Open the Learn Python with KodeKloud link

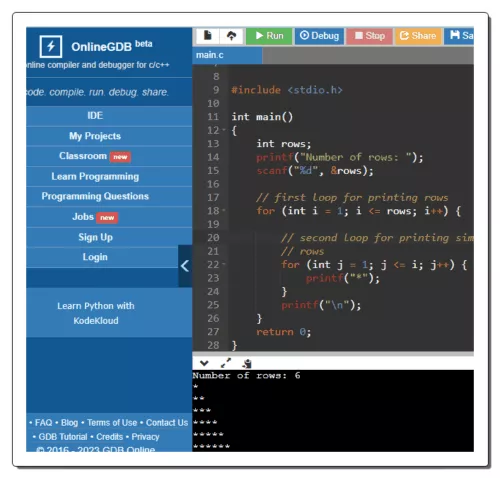point(96,313)
